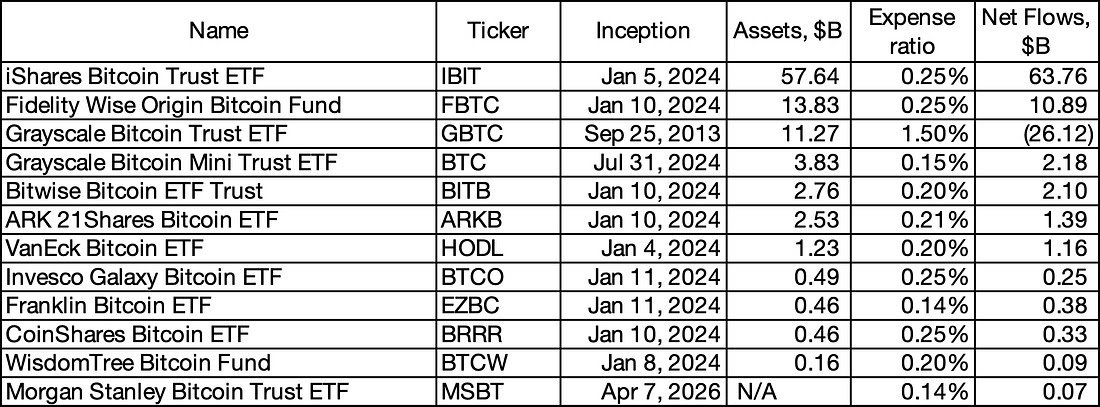Click the Inception column header

[645, 30]
